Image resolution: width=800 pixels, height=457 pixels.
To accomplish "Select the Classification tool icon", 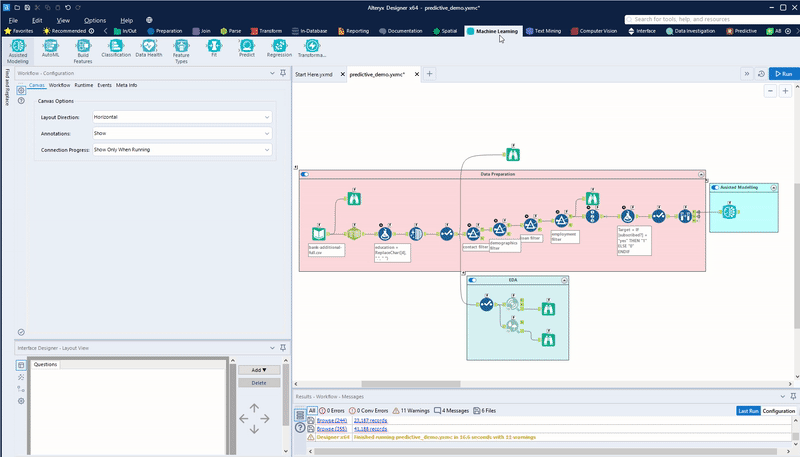I will point(116,46).
